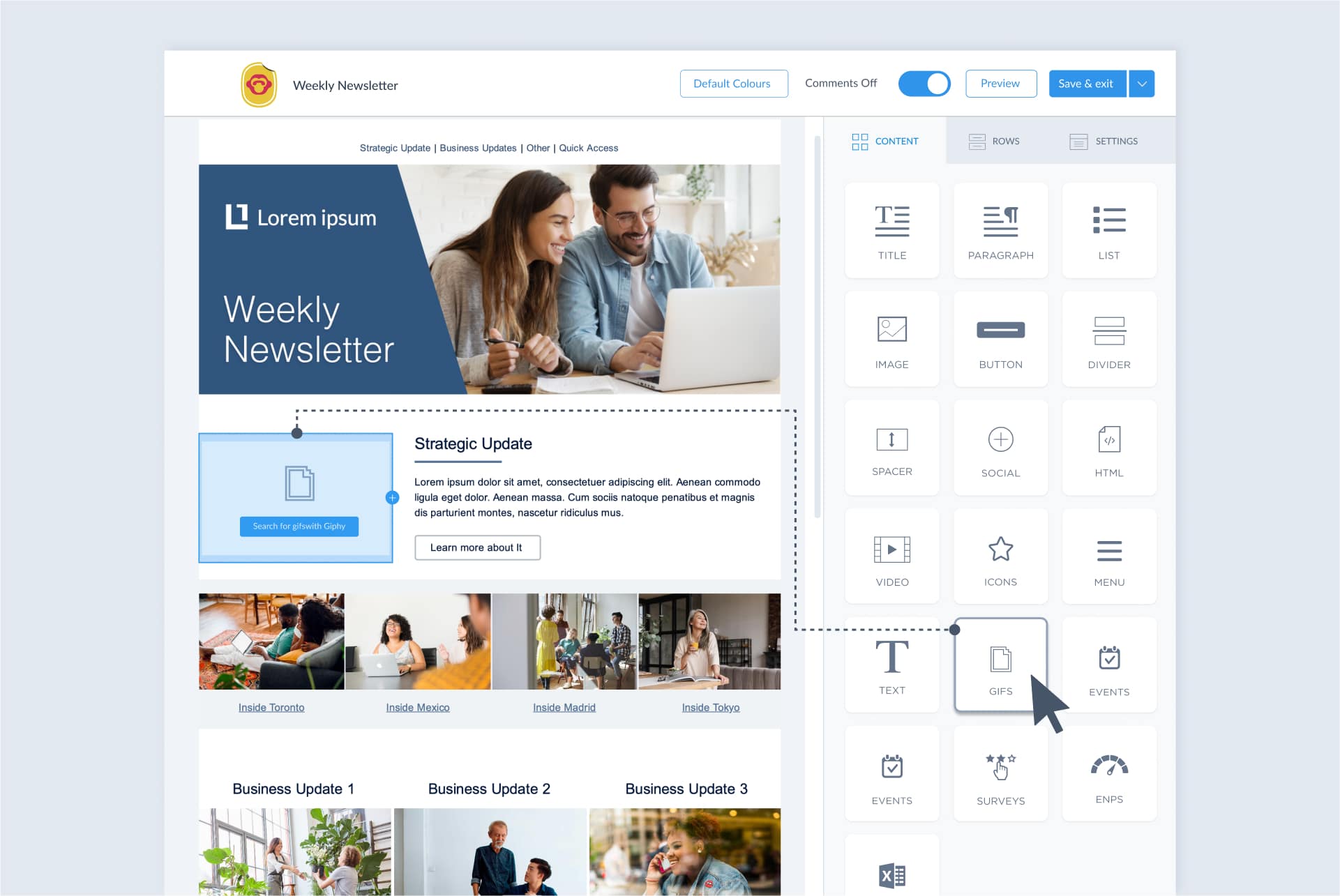
Task: Click Save & exit button
Action: (x=1085, y=83)
